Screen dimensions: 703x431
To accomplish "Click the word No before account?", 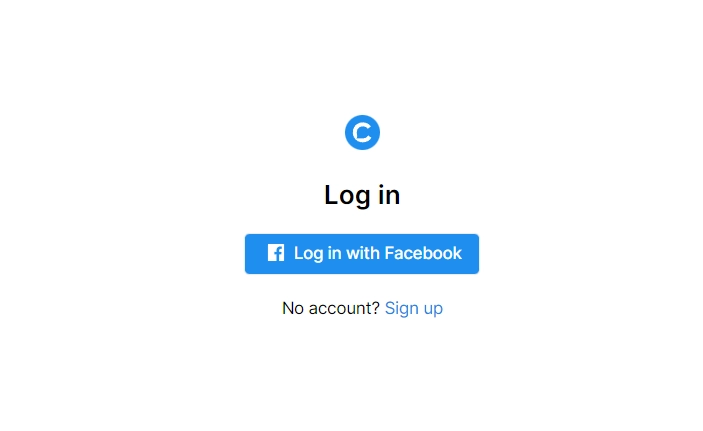I will 293,309.
